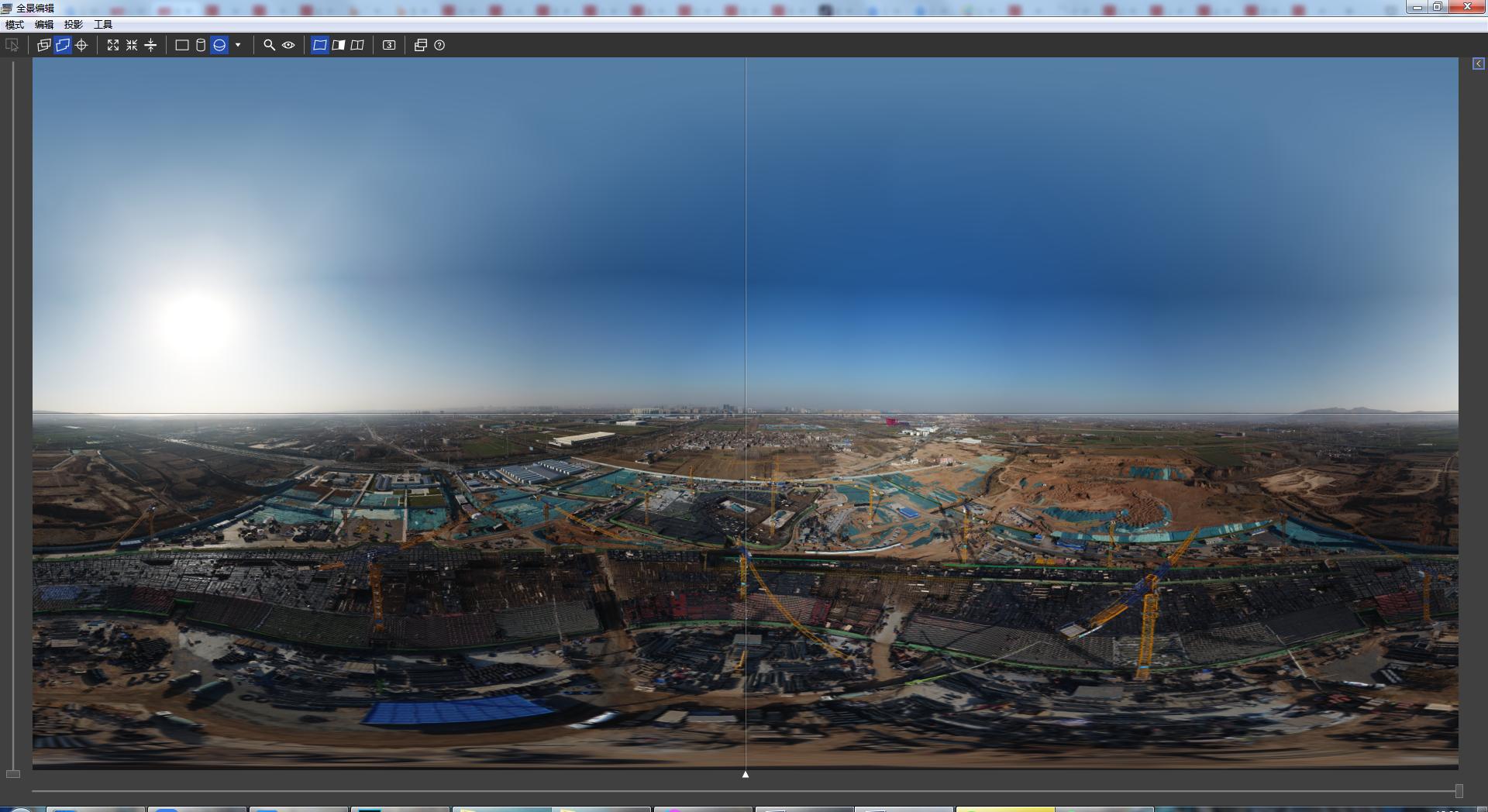
Task: Toggle the image numbers display button
Action: [389, 45]
